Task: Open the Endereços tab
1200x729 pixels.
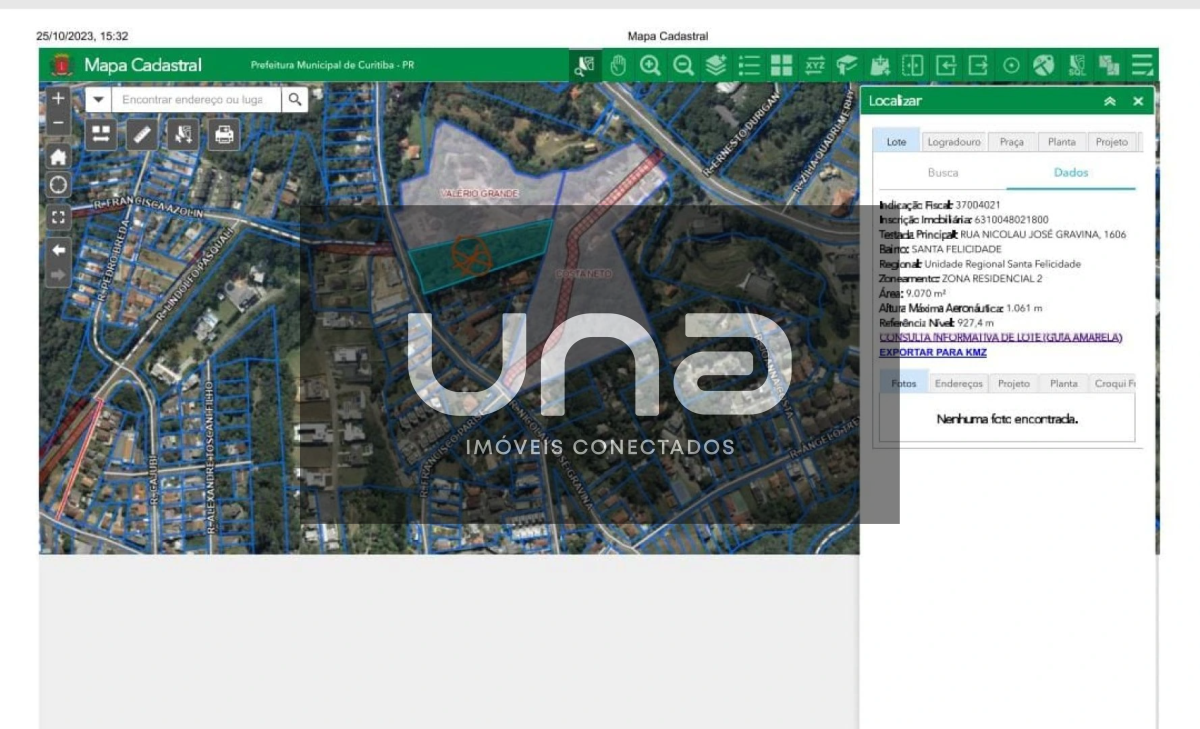Action: [x=958, y=383]
